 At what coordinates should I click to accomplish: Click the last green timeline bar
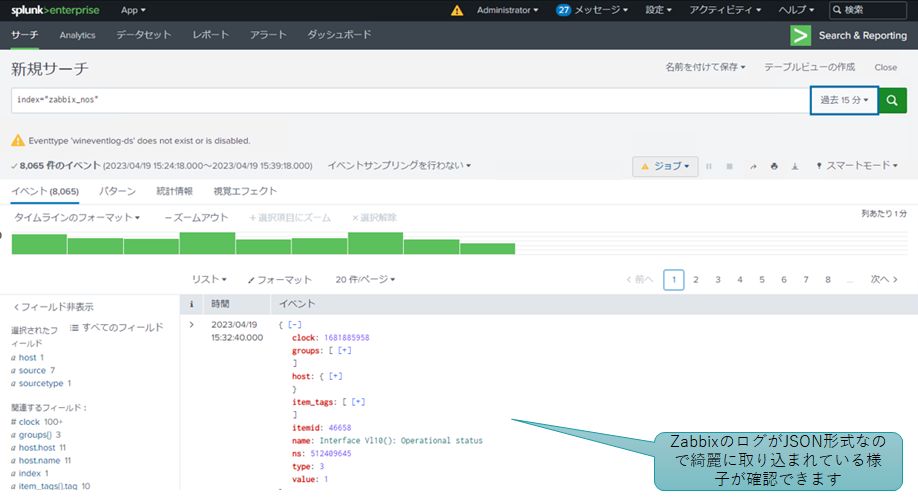(487, 249)
